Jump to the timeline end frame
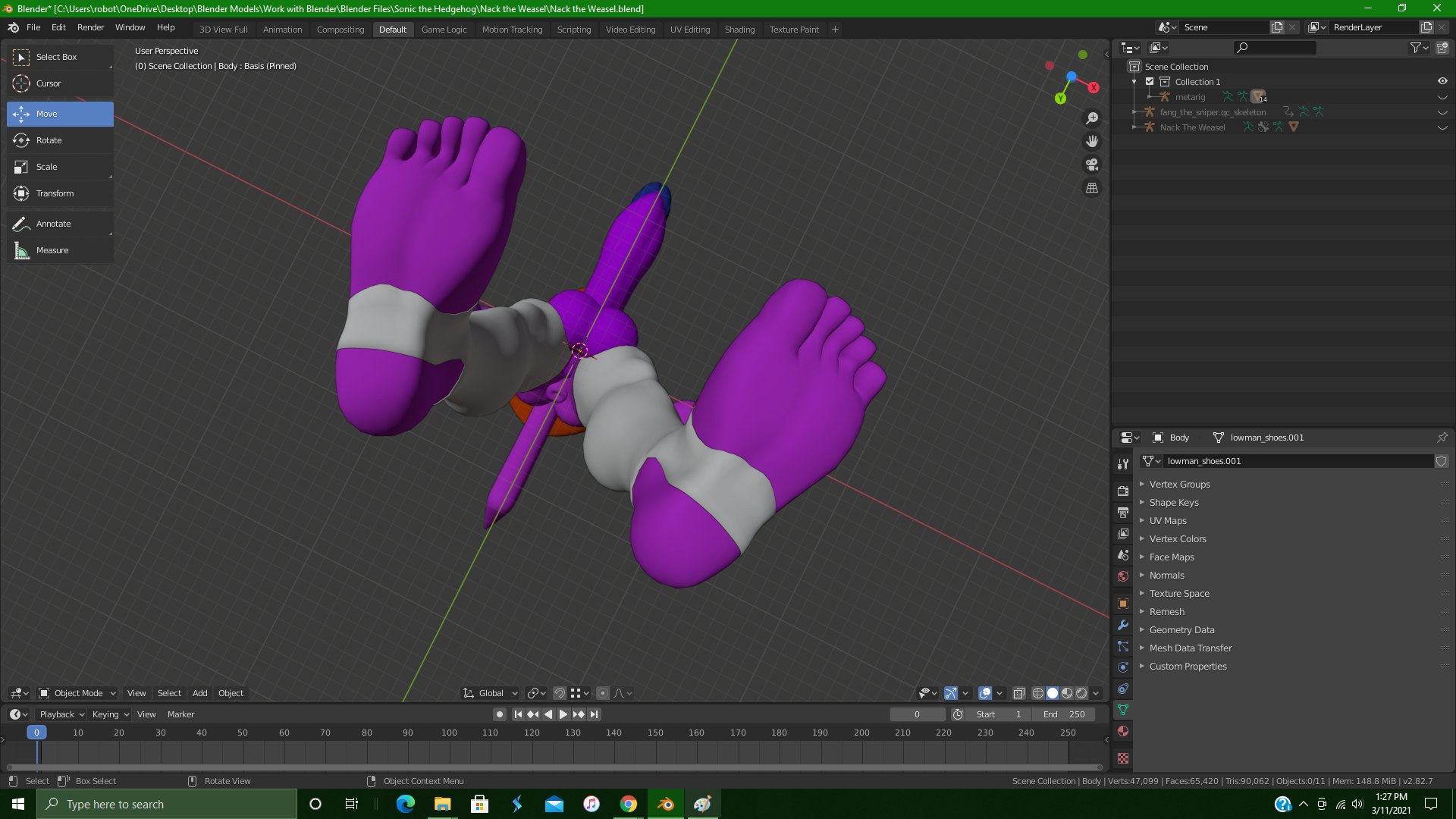1456x819 pixels. [x=595, y=714]
